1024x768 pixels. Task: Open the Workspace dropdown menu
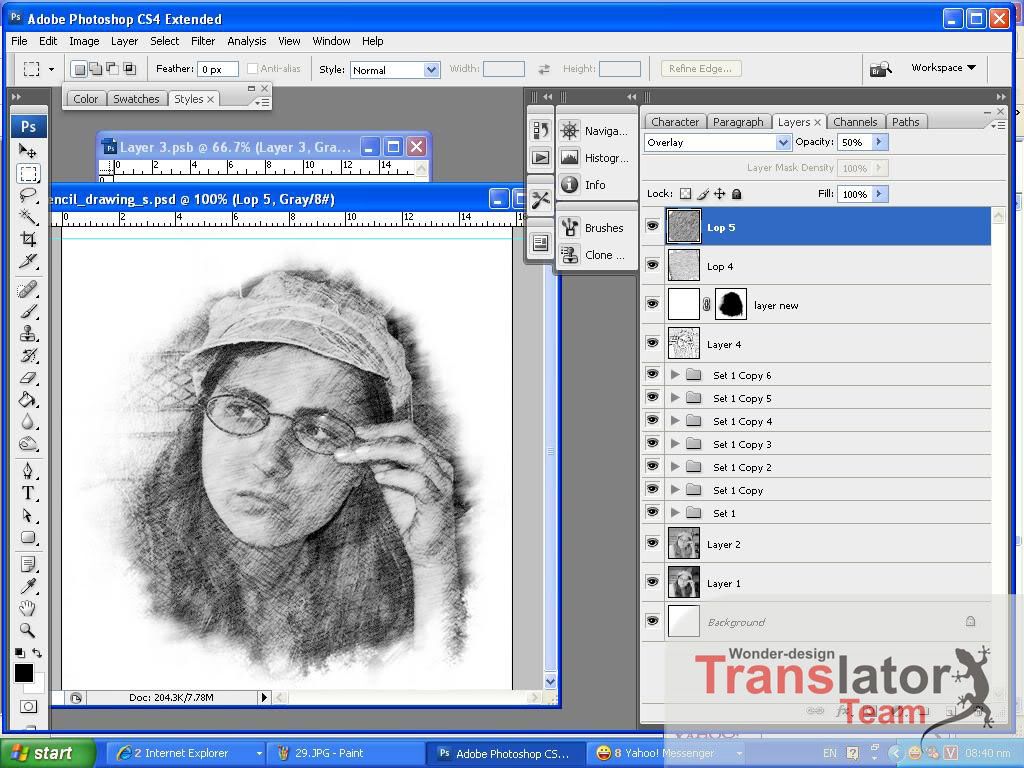[944, 67]
